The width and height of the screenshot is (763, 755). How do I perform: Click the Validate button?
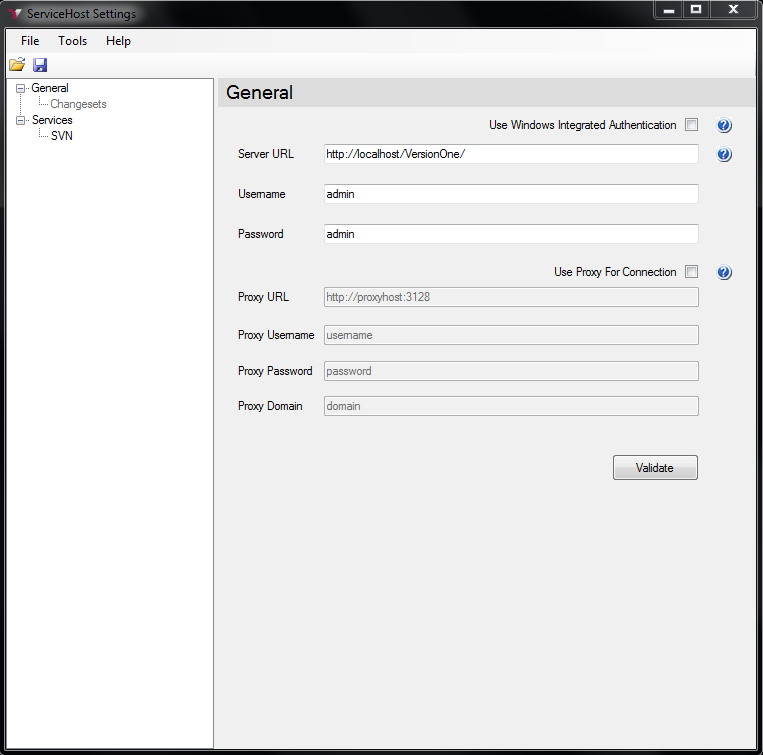point(655,467)
